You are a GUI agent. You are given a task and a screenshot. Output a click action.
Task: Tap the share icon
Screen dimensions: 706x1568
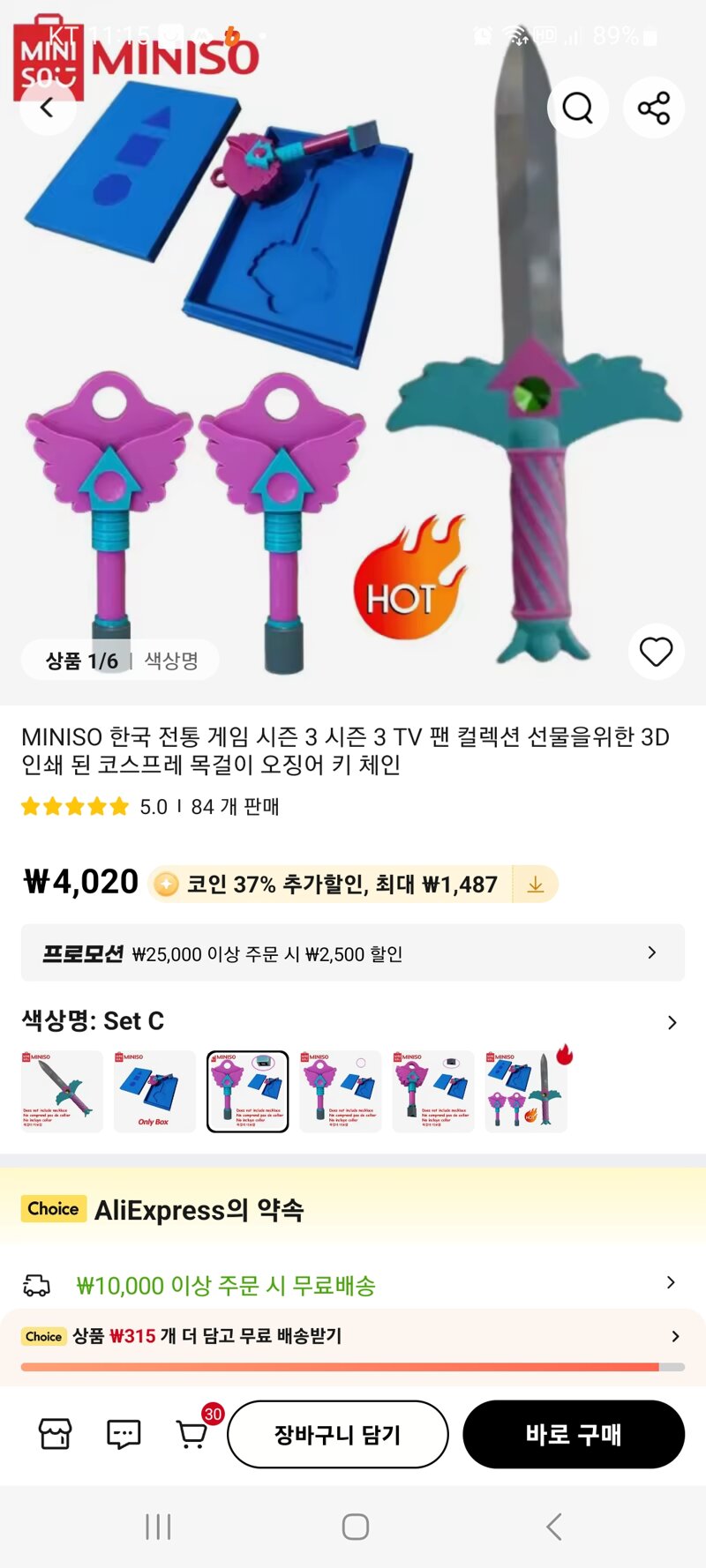click(654, 108)
